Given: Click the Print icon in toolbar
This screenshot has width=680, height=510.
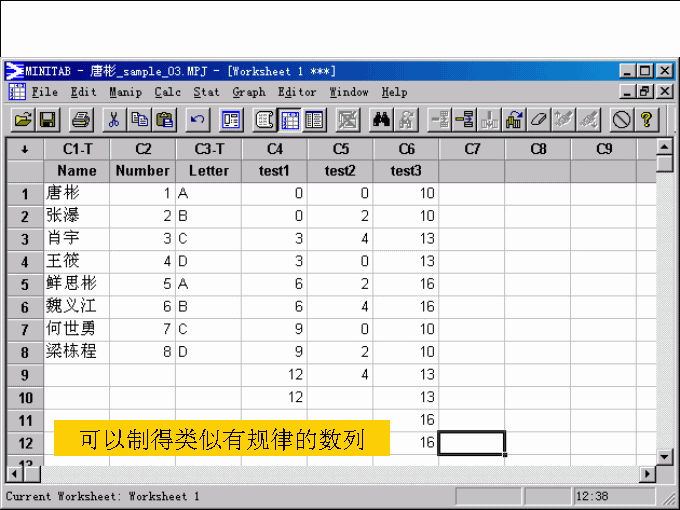Looking at the screenshot, I should [81, 120].
